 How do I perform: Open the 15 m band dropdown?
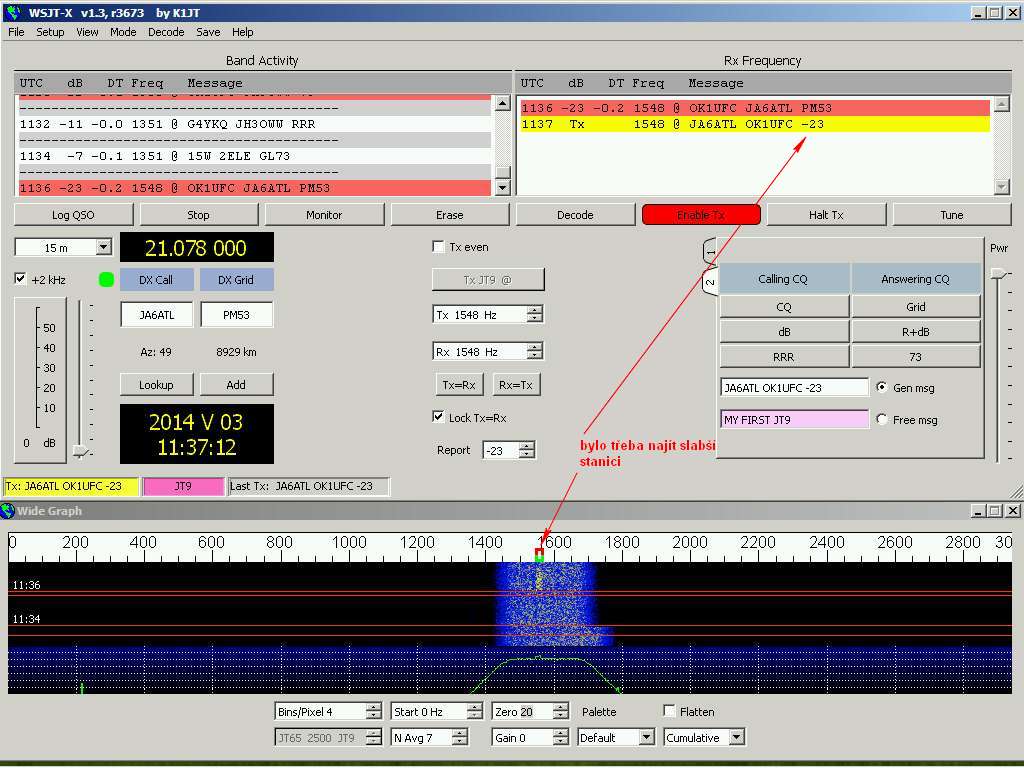point(103,247)
